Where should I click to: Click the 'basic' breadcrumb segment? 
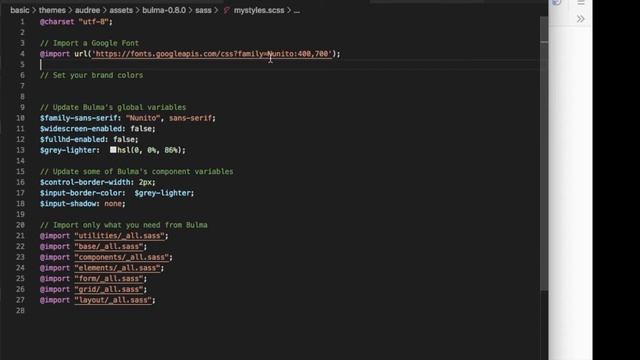click(20, 10)
